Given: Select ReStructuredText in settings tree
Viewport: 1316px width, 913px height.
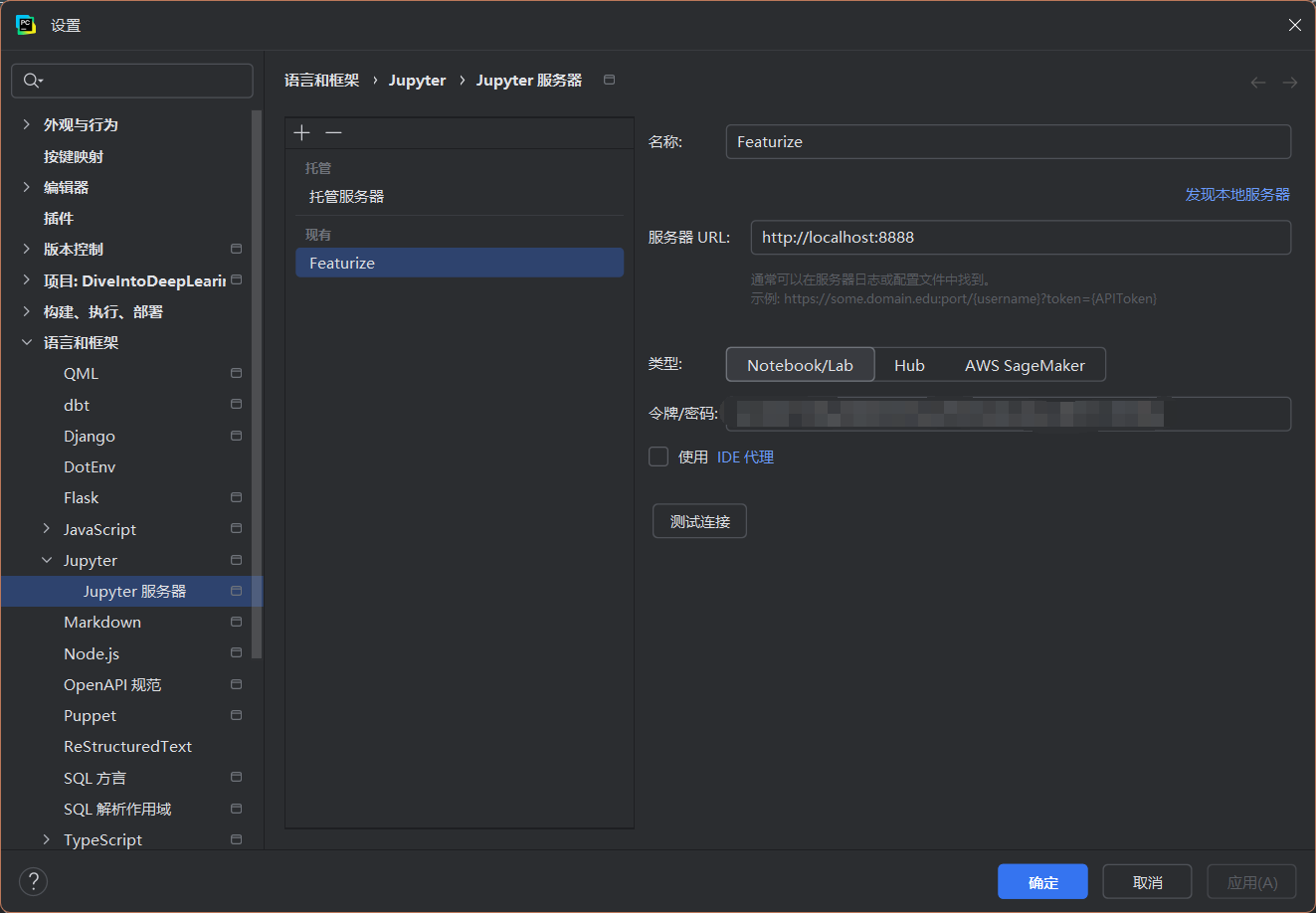Looking at the screenshot, I should click(127, 746).
